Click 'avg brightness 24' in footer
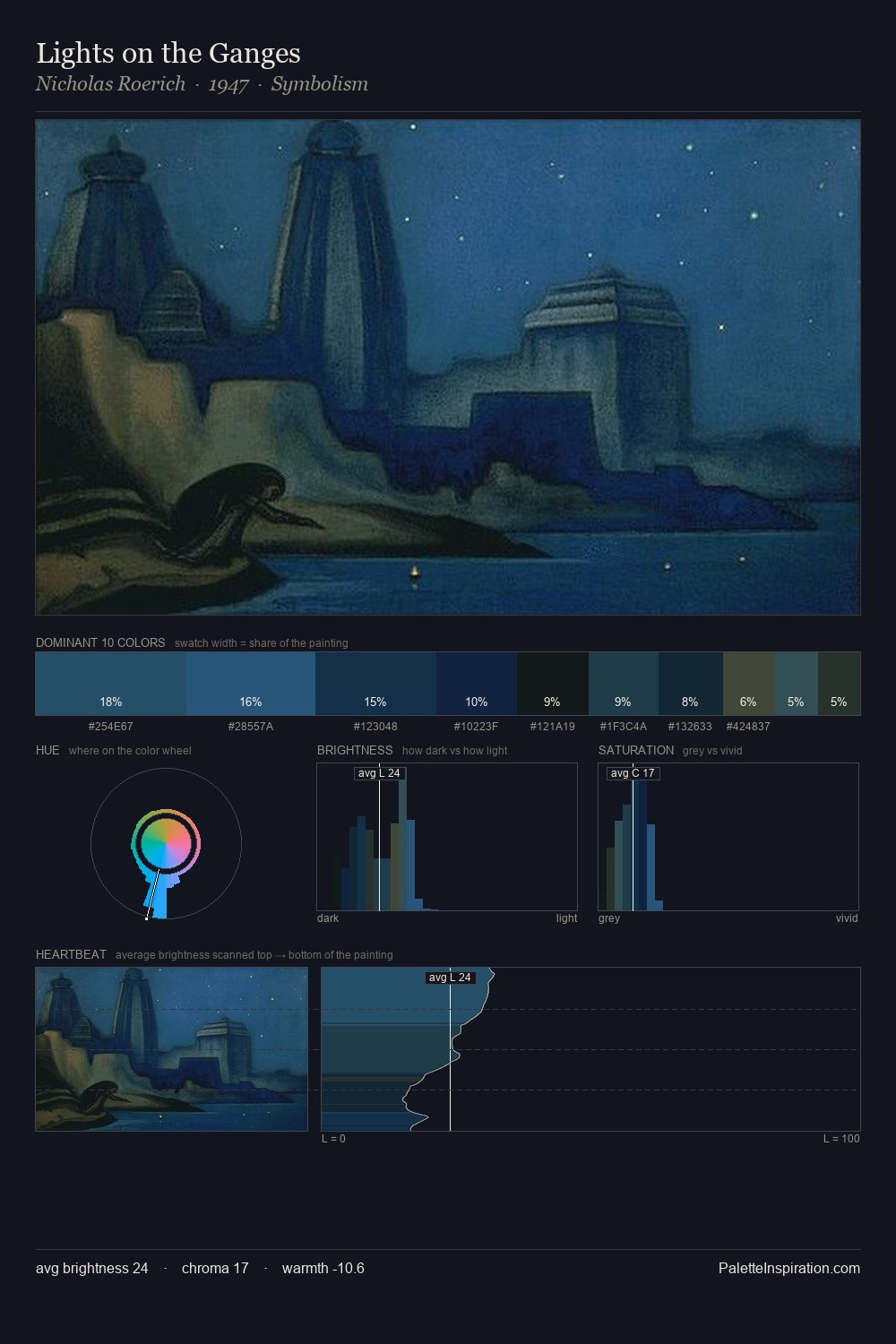896x1344 pixels. (x=92, y=1268)
